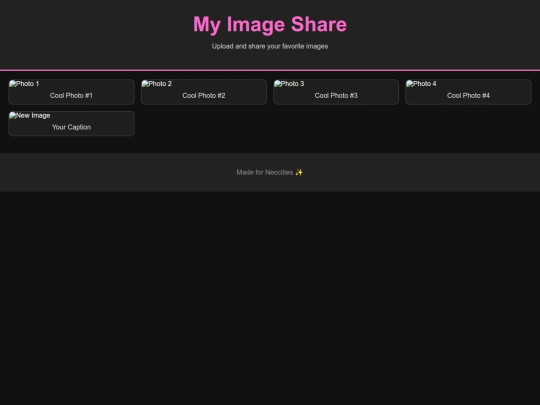Screen dimensions: 540x405
Task: Click the sparkles emoji in the footer
Action: tap(299, 172)
